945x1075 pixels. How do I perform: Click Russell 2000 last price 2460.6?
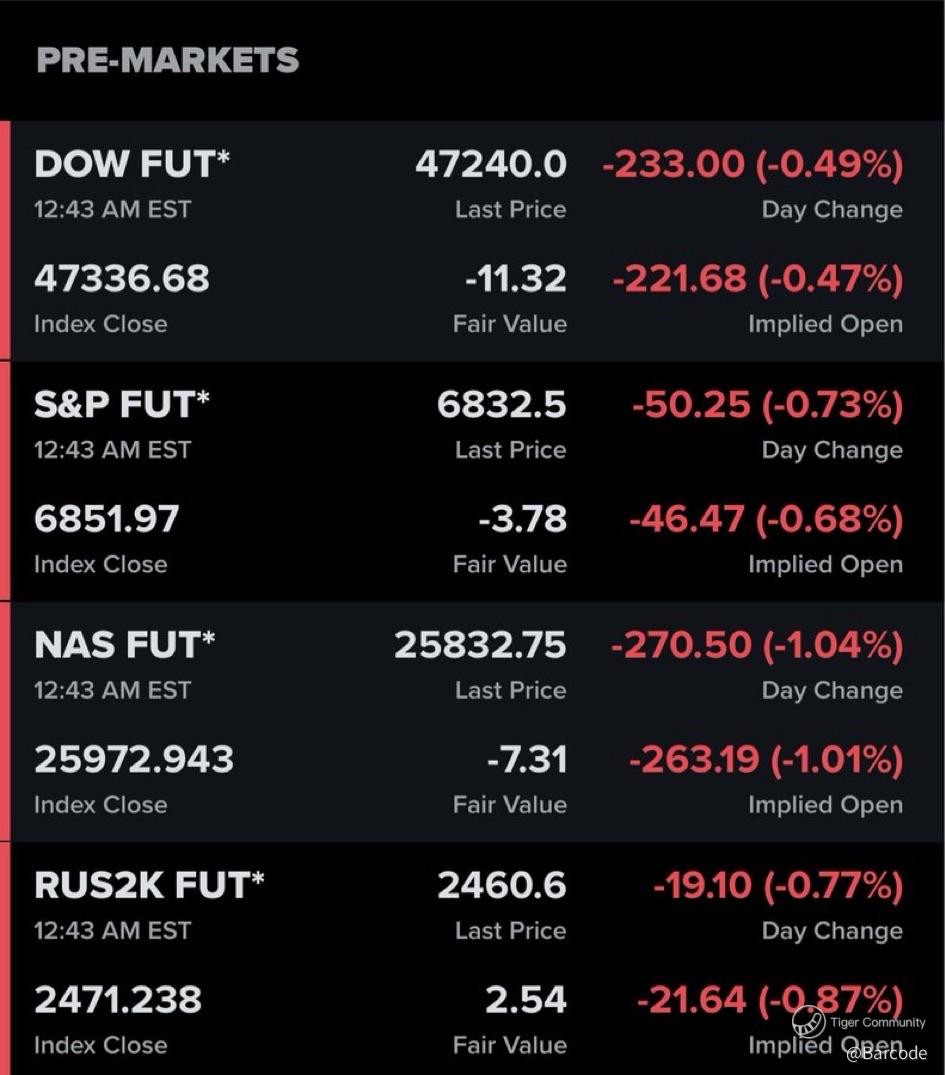tap(501, 885)
